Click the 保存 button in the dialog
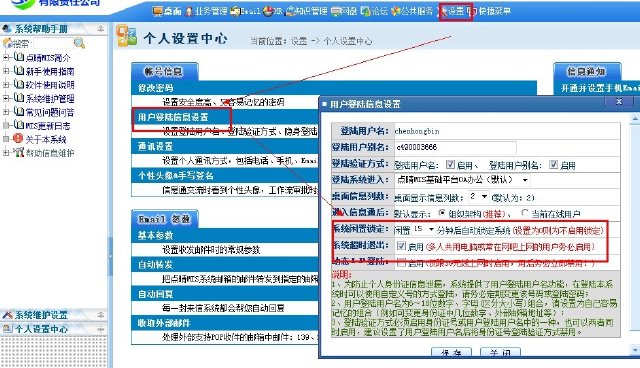 point(451,352)
